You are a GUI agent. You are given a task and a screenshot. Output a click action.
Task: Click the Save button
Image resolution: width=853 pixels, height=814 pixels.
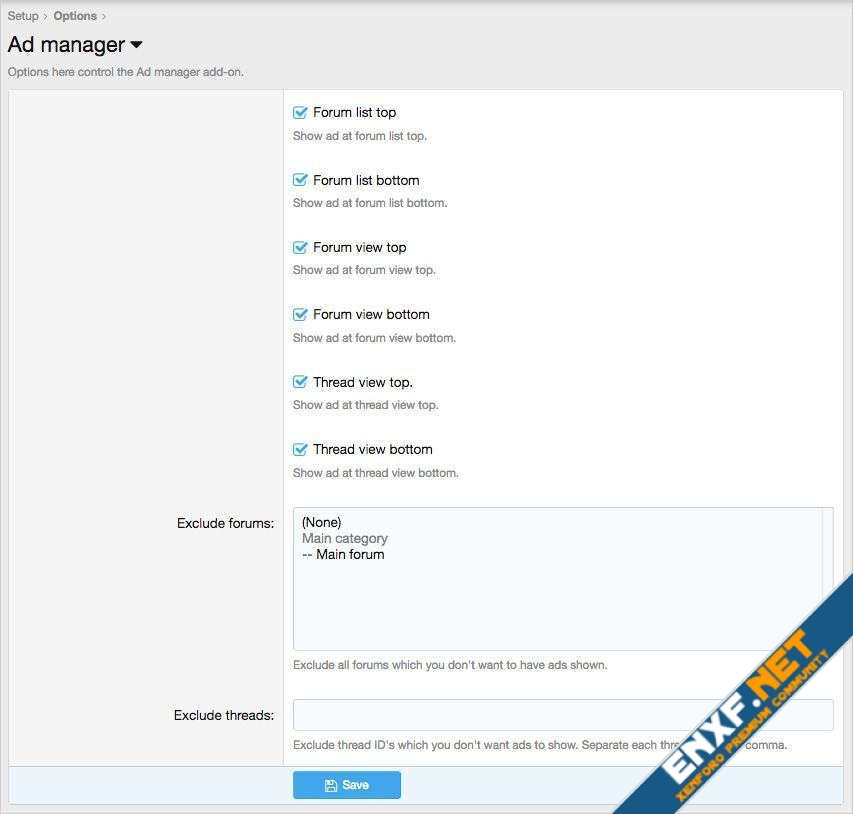click(x=347, y=785)
